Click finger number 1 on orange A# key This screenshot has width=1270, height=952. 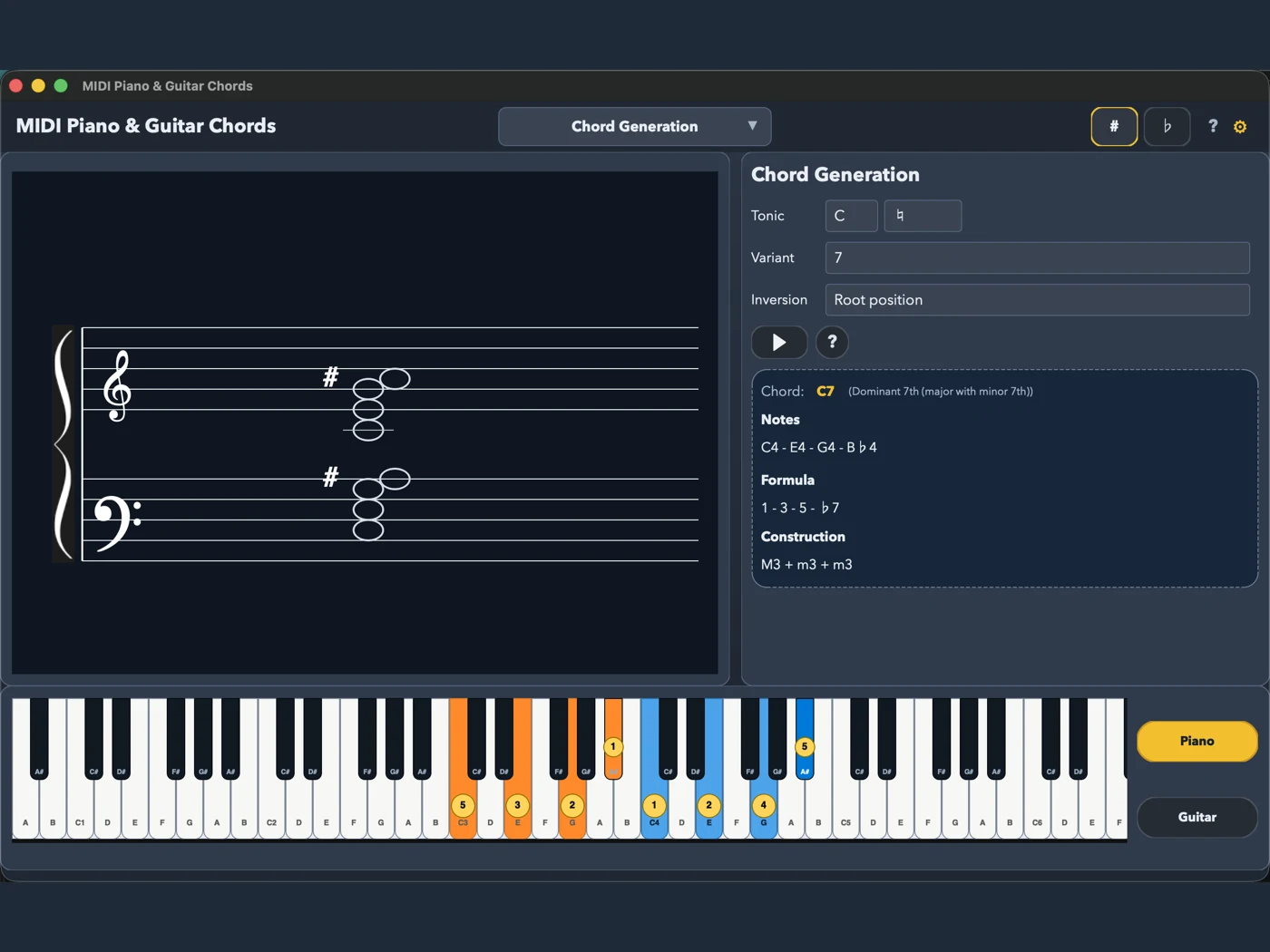click(x=613, y=747)
